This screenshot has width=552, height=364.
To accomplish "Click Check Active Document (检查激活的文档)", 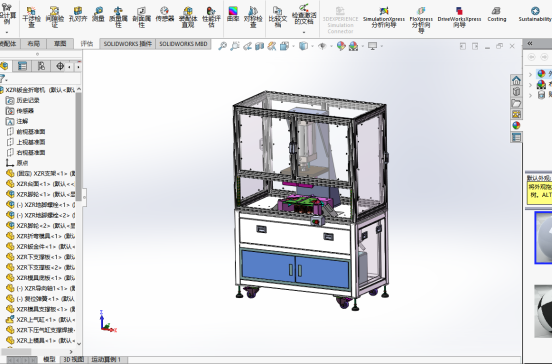I will [304, 15].
